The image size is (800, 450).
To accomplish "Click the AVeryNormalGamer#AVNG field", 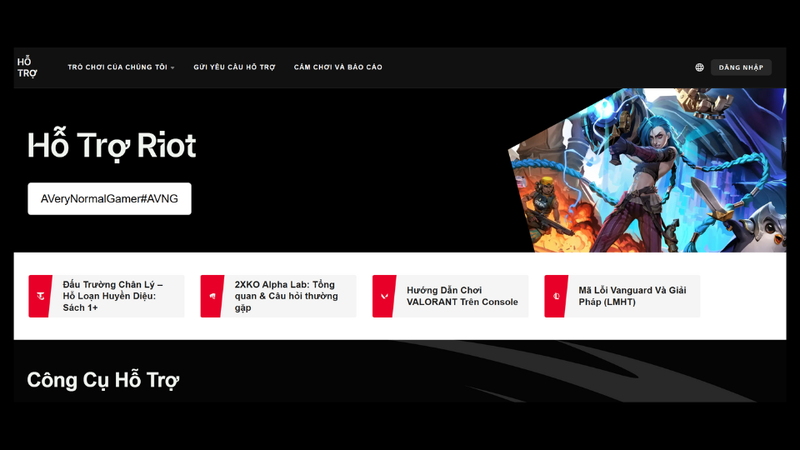I will tap(109, 198).
